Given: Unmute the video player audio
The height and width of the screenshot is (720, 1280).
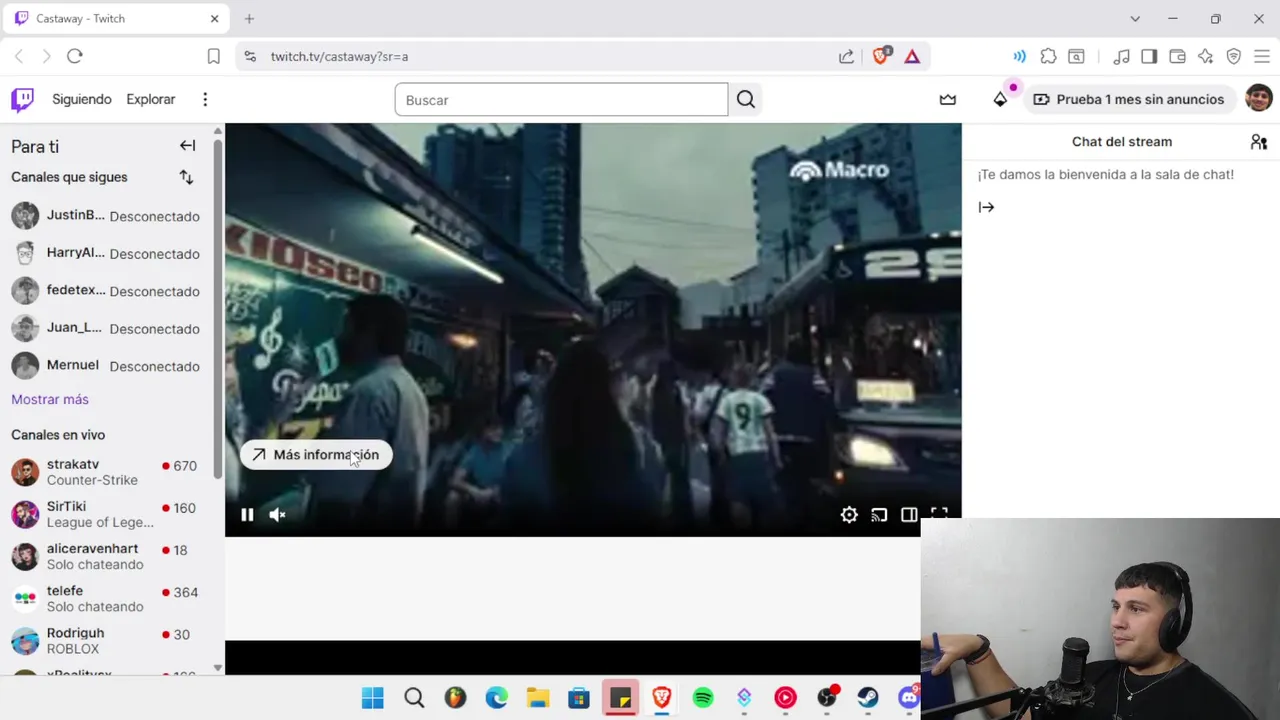Looking at the screenshot, I should (x=277, y=515).
